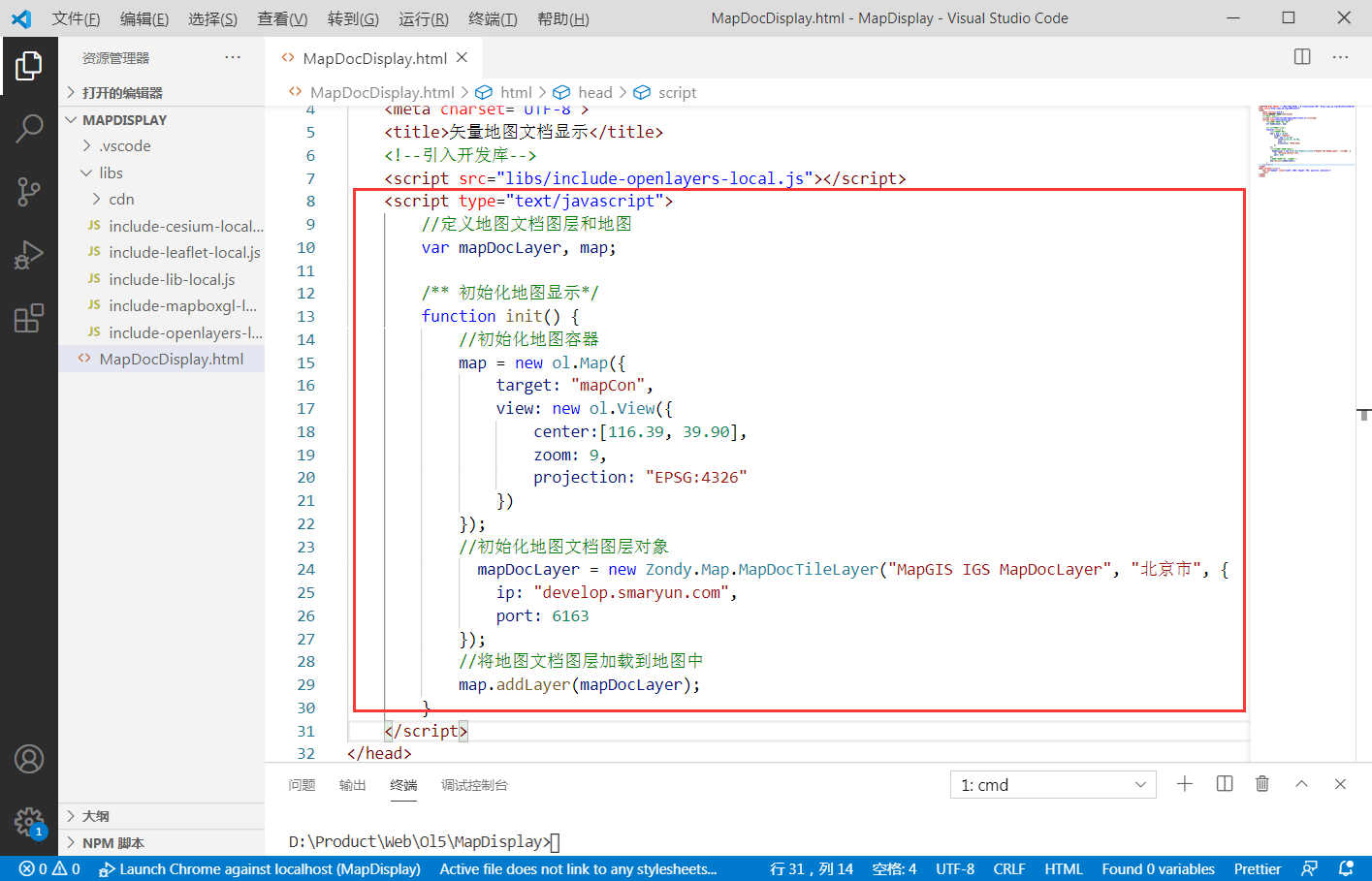The width and height of the screenshot is (1372, 881).
Task: Collapse the libs folder
Action: pos(161,173)
